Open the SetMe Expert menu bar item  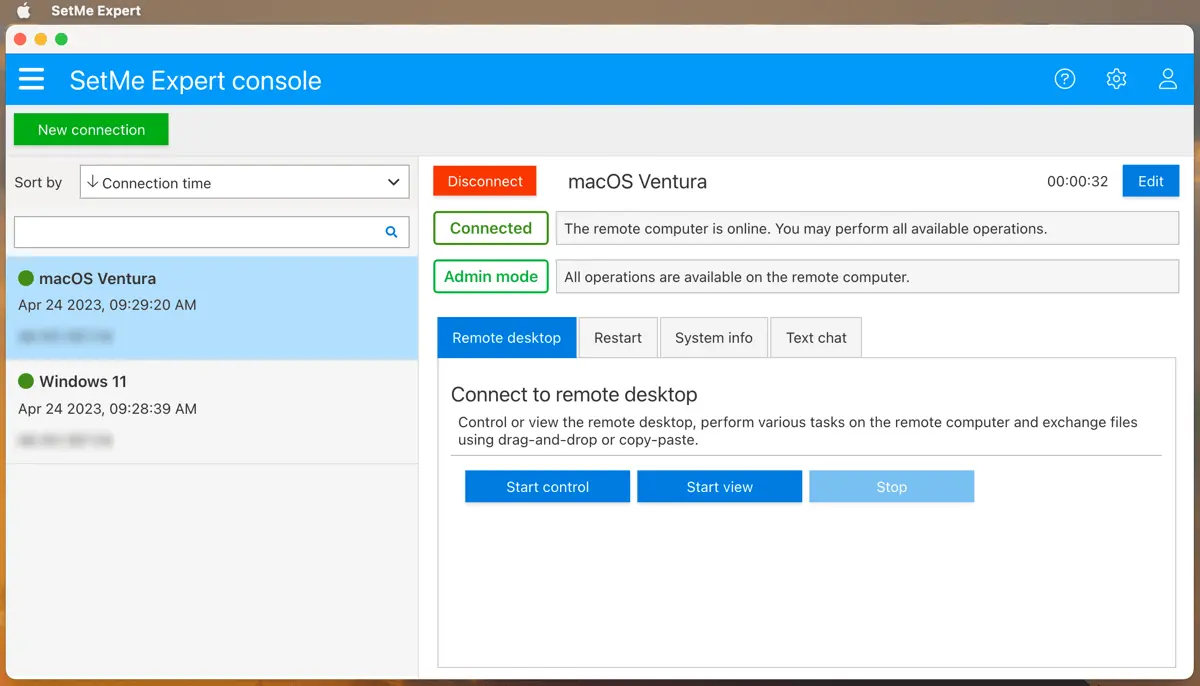[96, 11]
